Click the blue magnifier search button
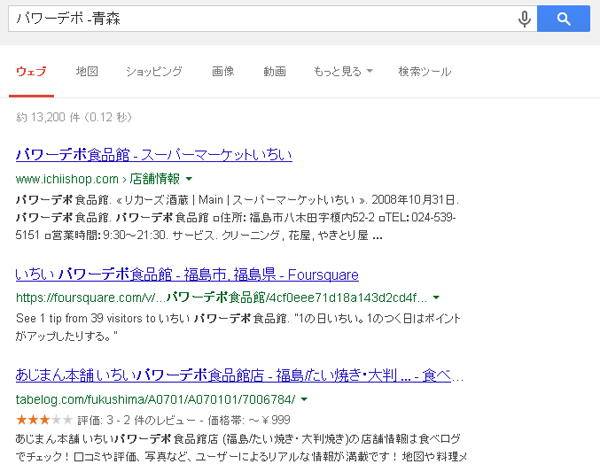 click(x=563, y=19)
